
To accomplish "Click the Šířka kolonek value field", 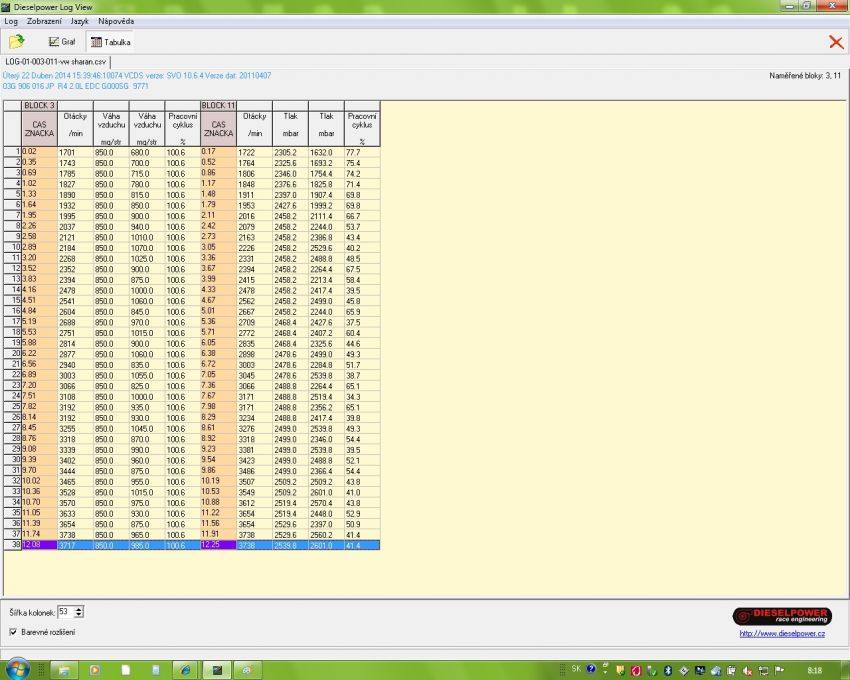I will 65,612.
